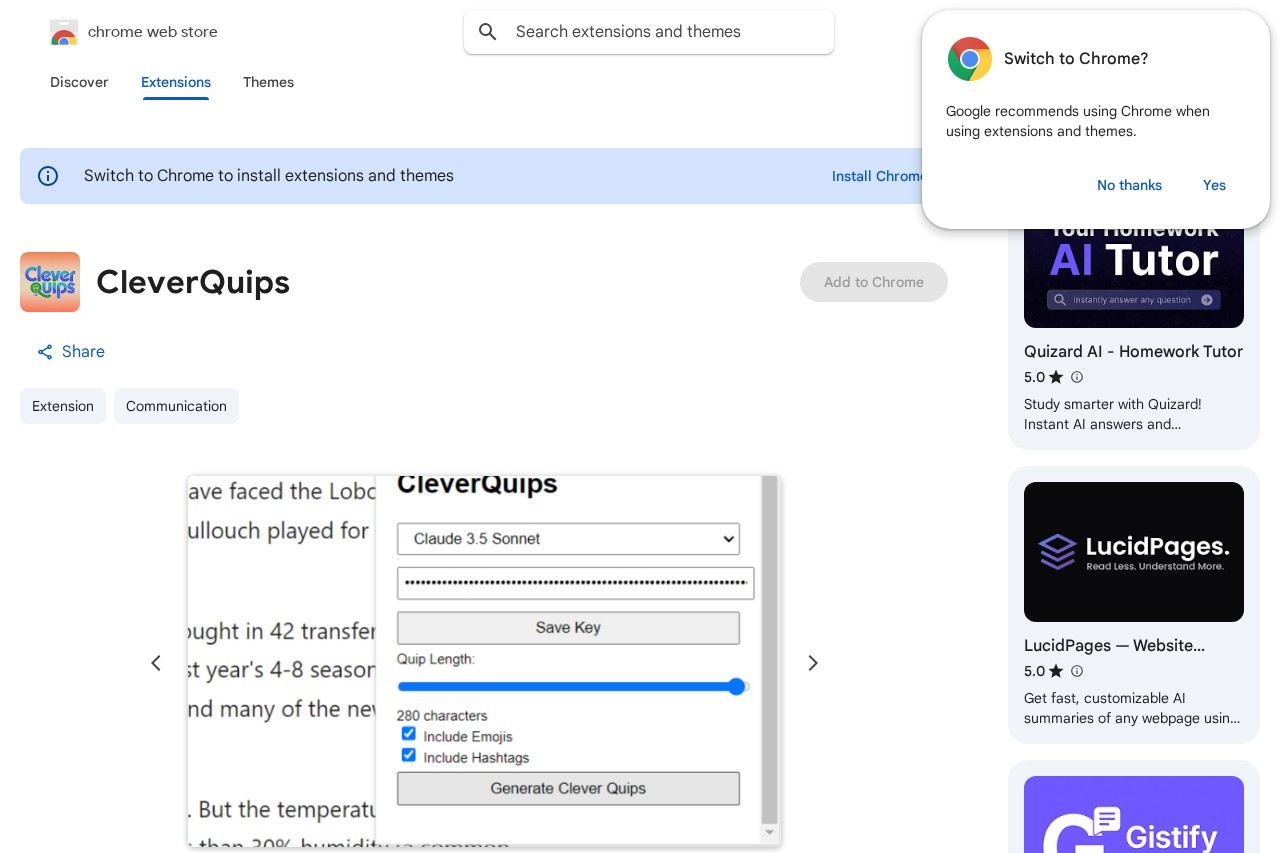Click the Chrome logo in the popup

969,59
